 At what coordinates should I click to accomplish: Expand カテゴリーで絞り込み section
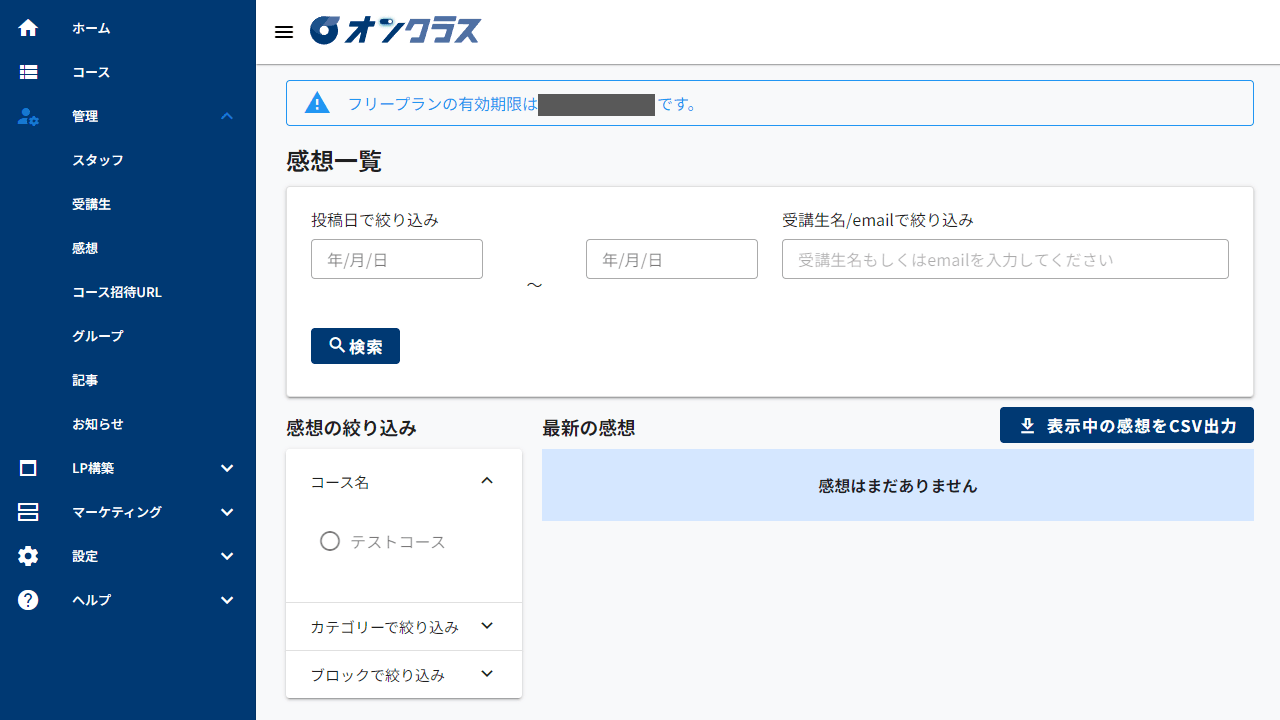pyautogui.click(x=487, y=626)
